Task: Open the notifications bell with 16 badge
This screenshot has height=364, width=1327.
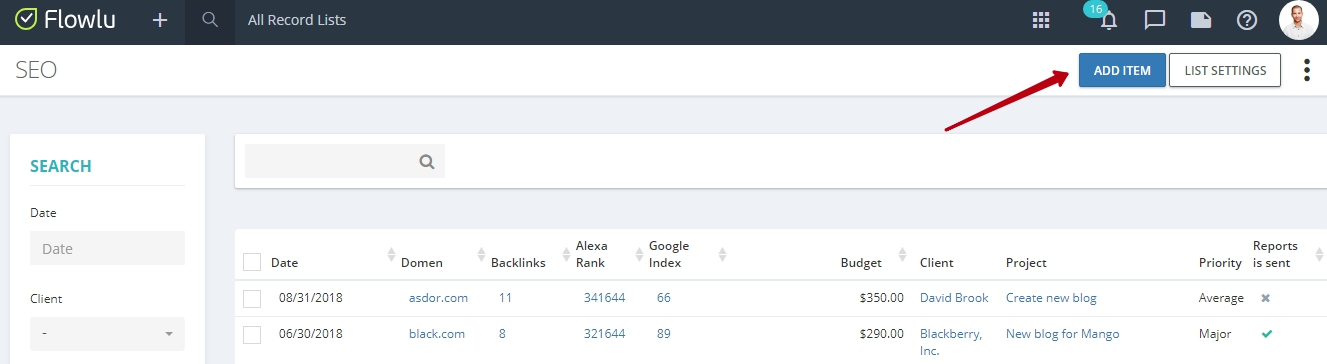Action: click(1107, 19)
